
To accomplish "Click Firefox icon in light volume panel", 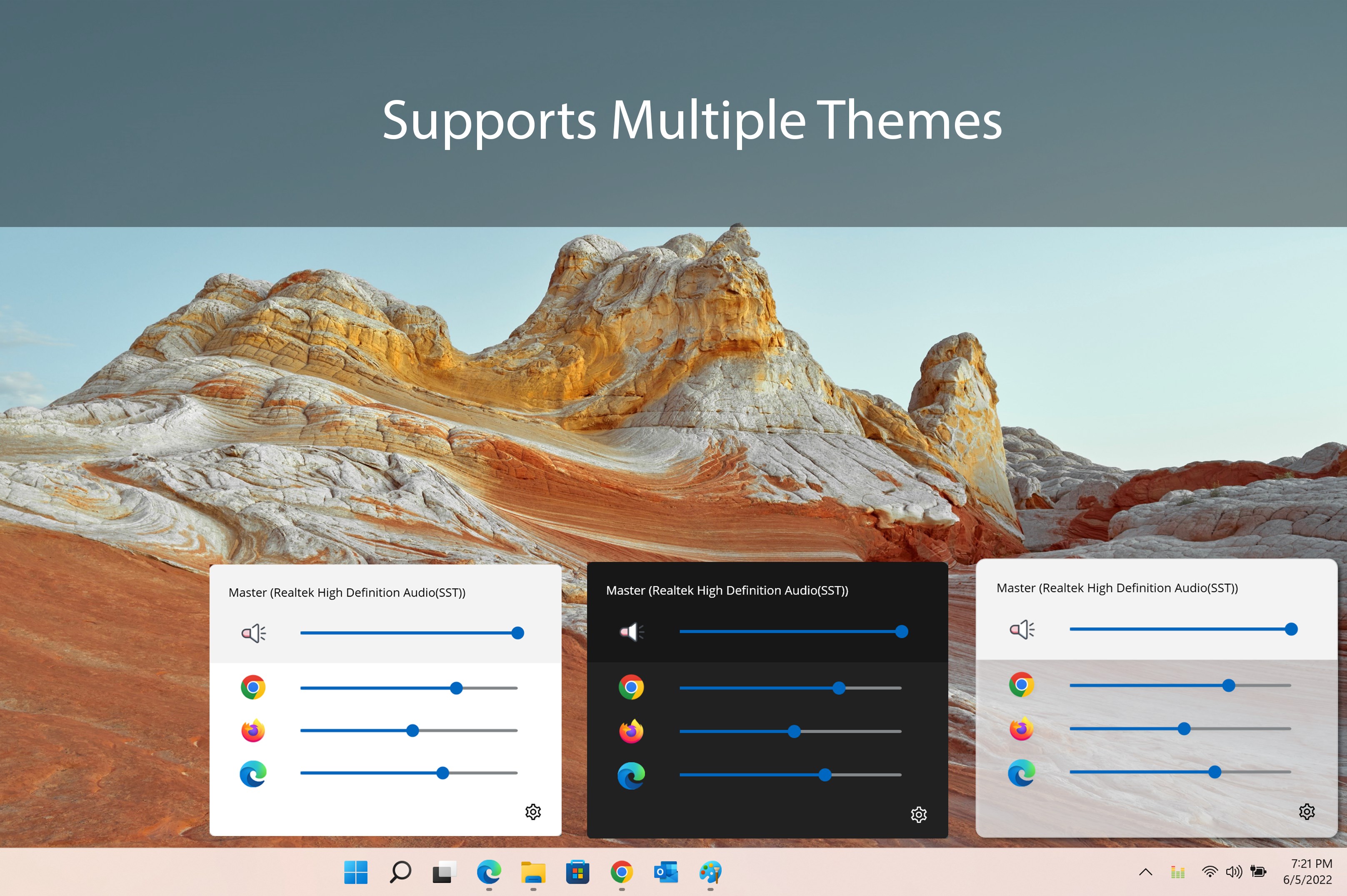I will tap(253, 730).
